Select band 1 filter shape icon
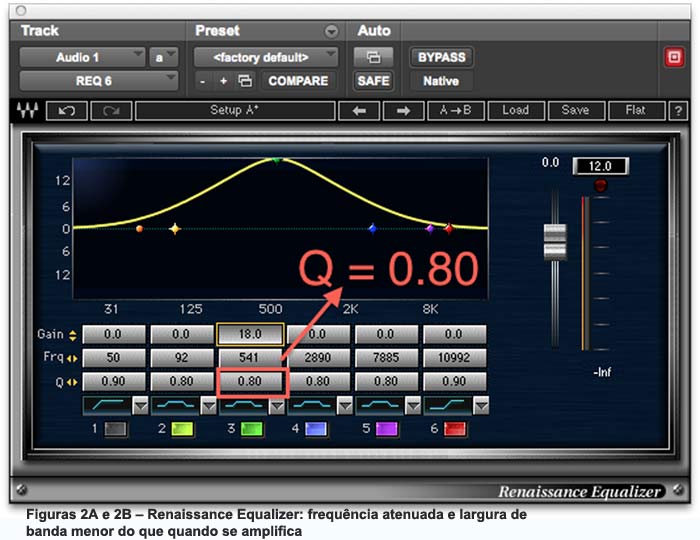Image resolution: width=700 pixels, height=540 pixels. coord(107,405)
